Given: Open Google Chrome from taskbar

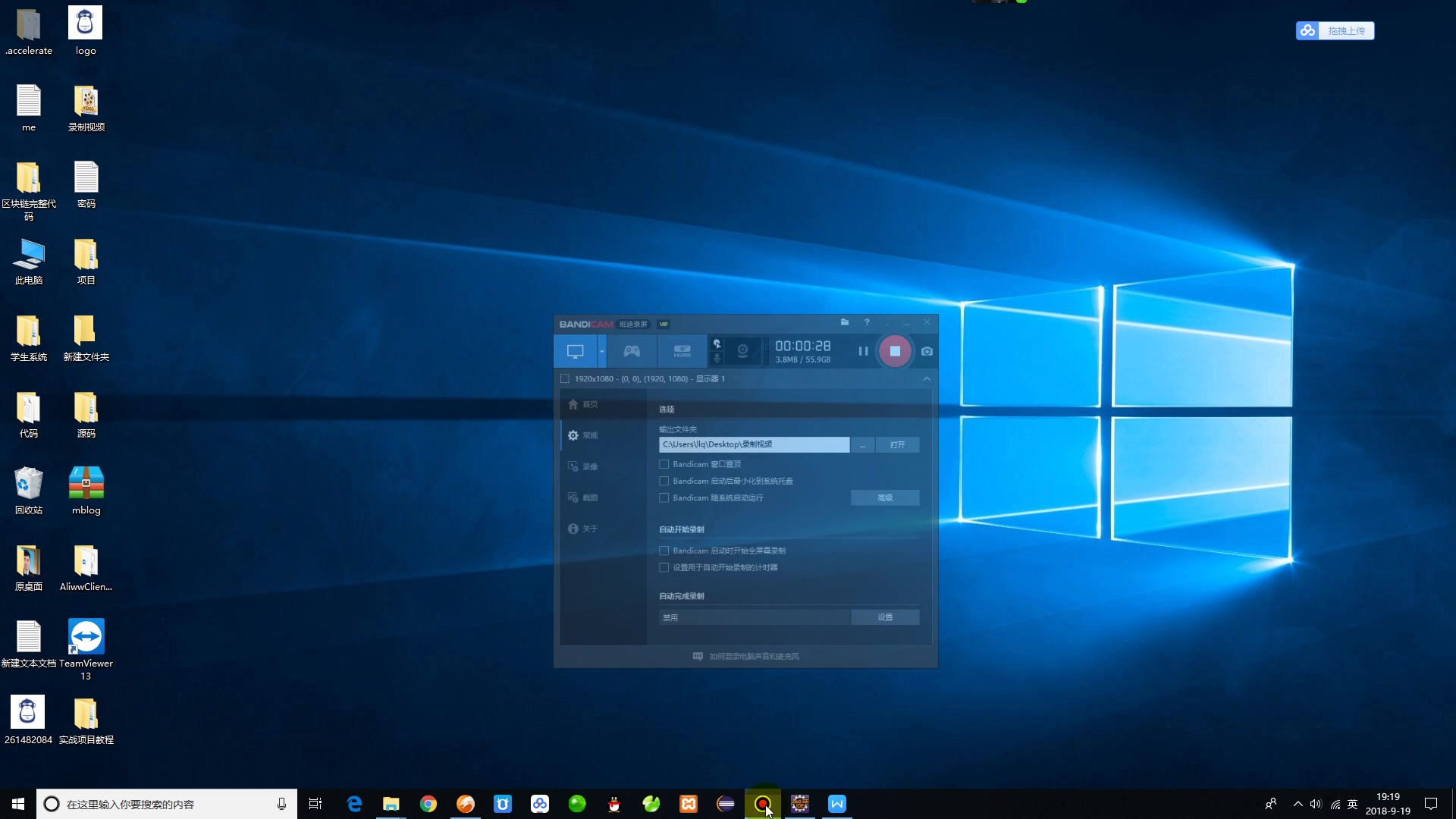Looking at the screenshot, I should tap(428, 804).
